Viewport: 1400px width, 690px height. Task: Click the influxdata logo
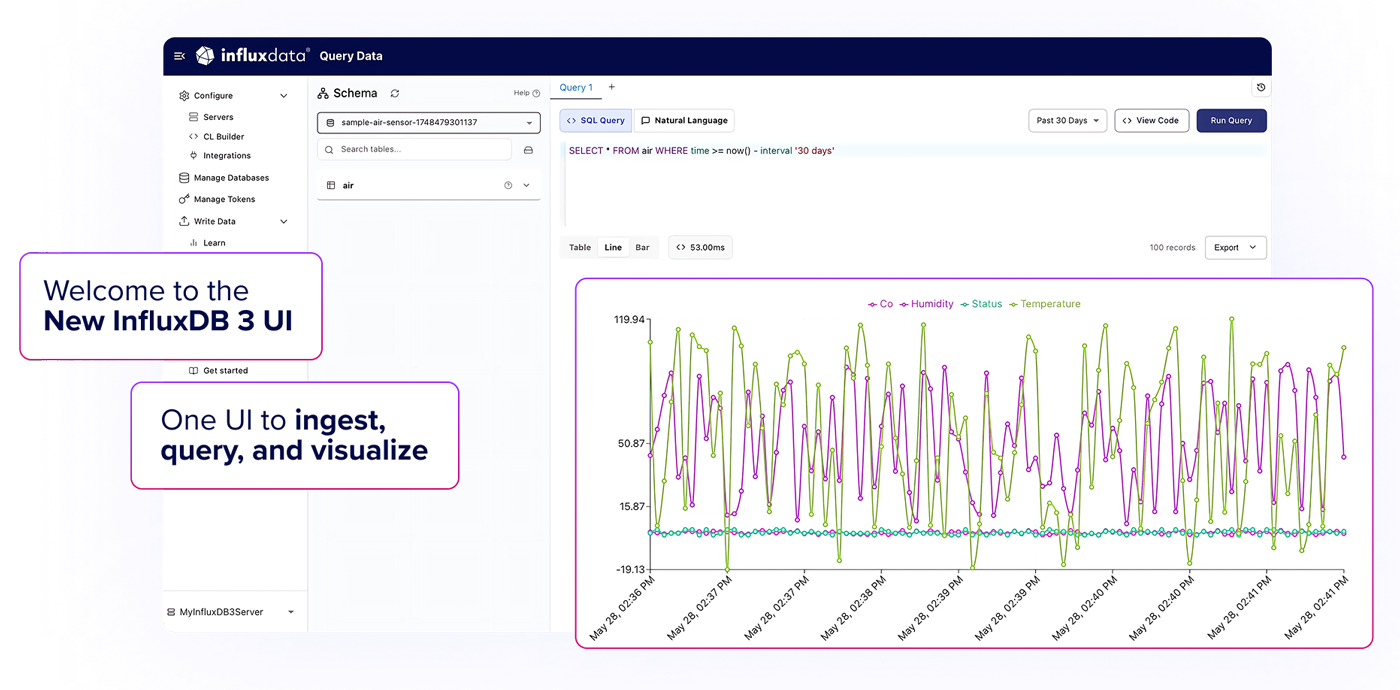pyautogui.click(x=252, y=56)
